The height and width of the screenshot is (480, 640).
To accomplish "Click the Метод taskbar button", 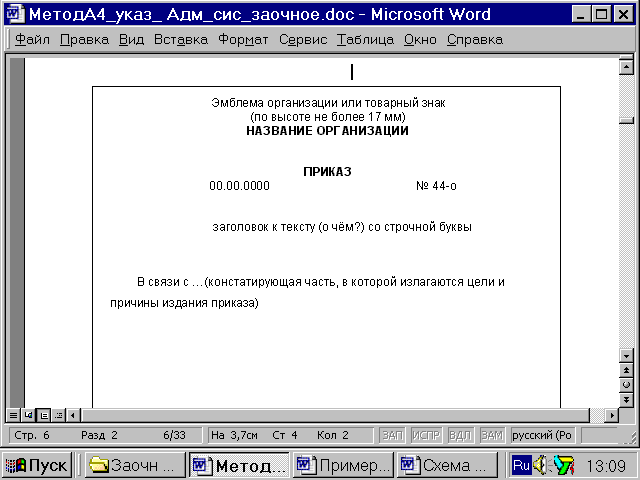I will 239,465.
